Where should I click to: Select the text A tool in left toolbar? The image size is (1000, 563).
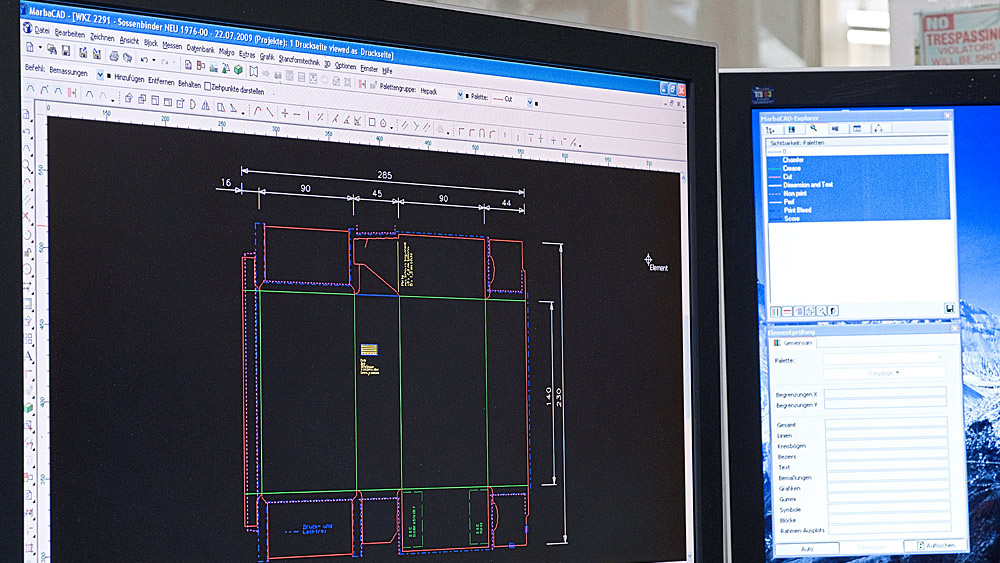(x=29, y=358)
